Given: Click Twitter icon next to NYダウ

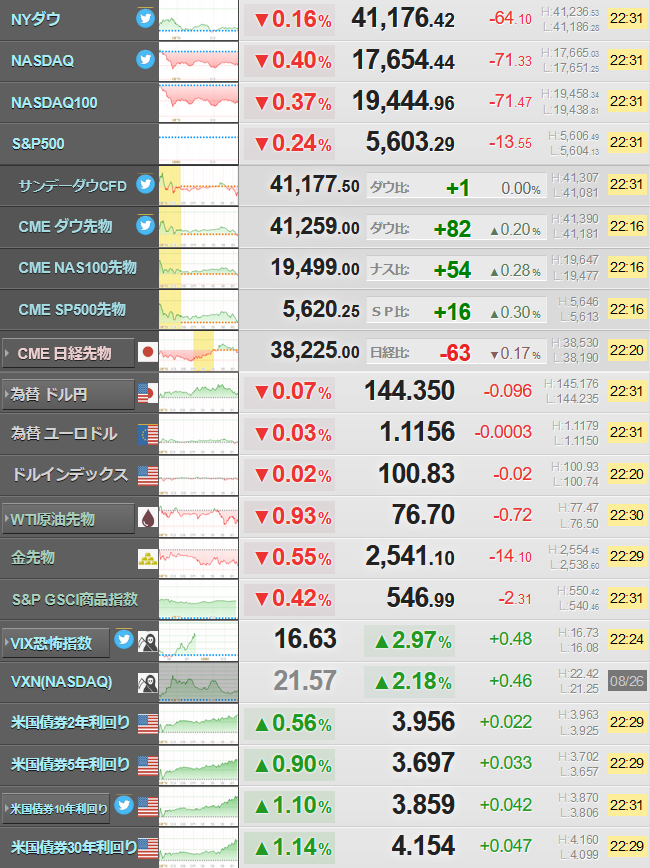Looking at the screenshot, I should pos(145,18).
